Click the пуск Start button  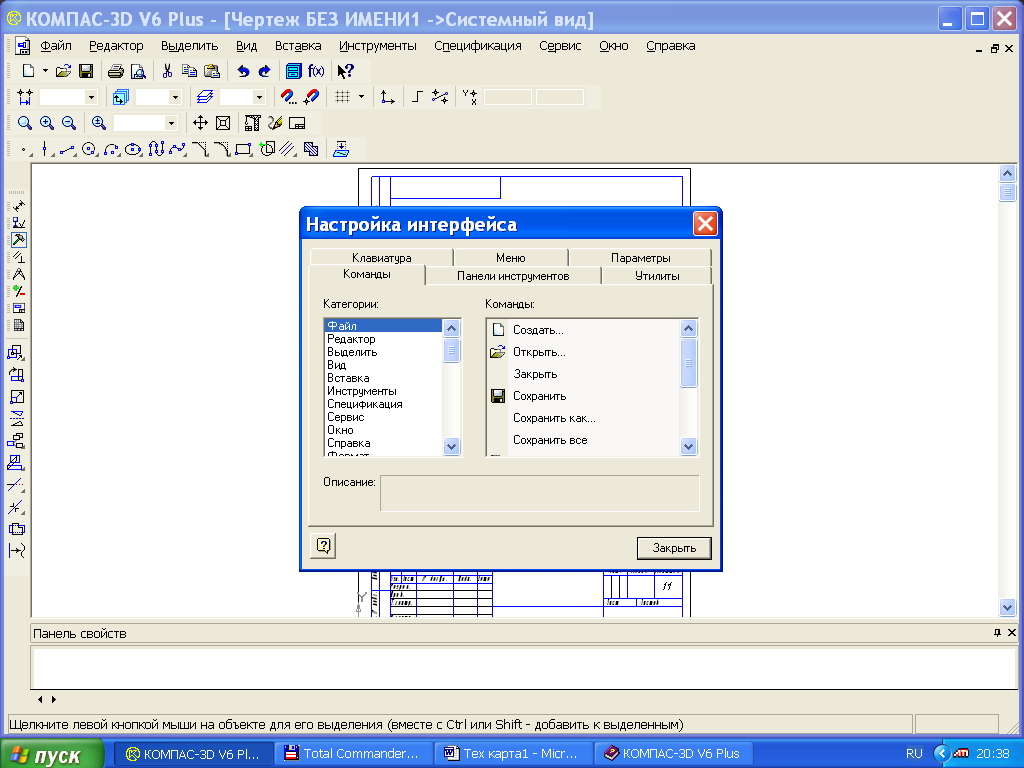coord(52,754)
